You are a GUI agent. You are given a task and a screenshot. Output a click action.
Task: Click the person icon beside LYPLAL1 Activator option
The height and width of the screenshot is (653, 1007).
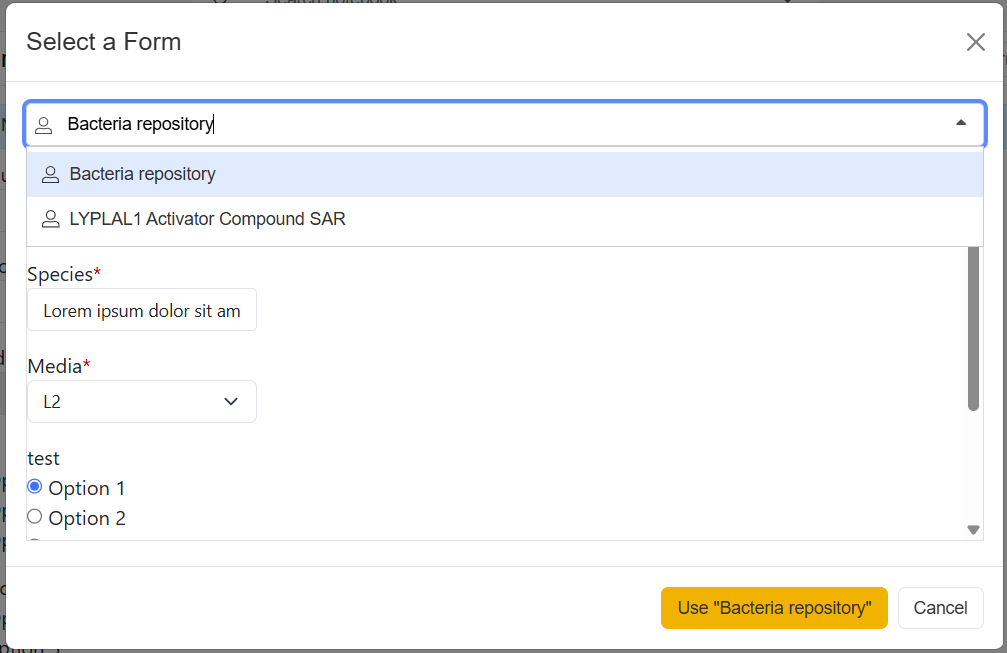tap(50, 220)
